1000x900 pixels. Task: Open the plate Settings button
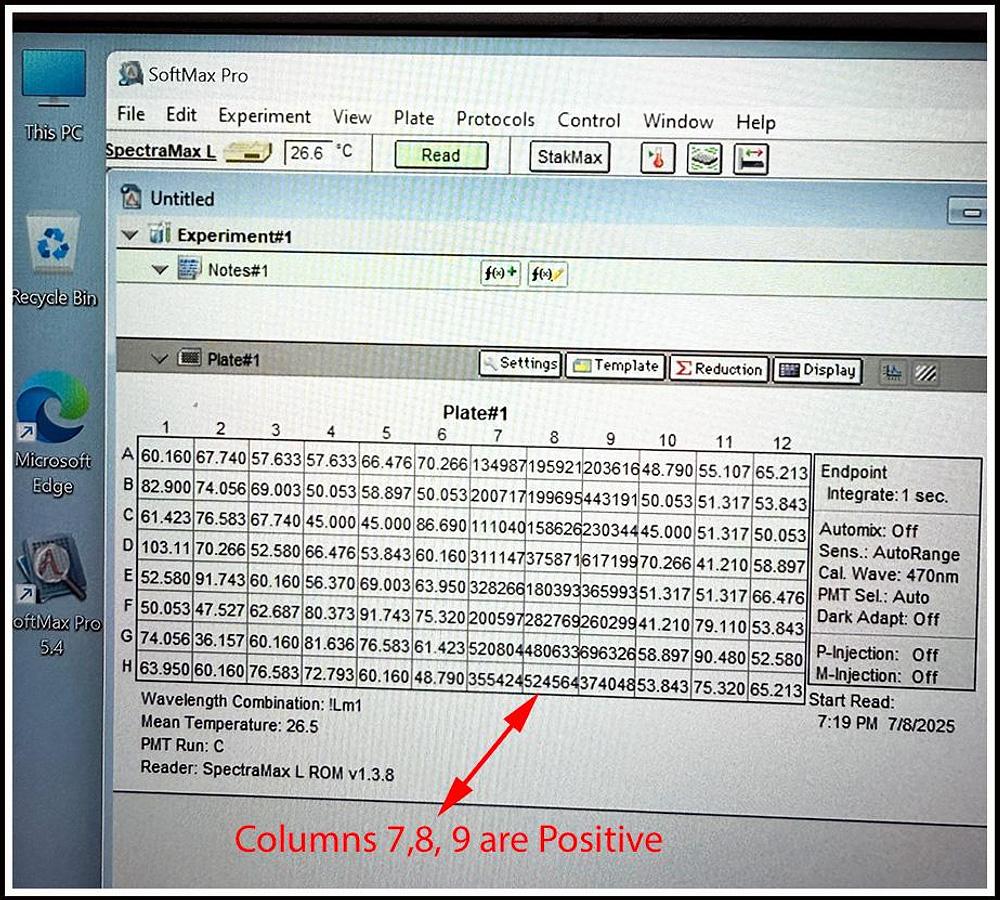pyautogui.click(x=520, y=365)
